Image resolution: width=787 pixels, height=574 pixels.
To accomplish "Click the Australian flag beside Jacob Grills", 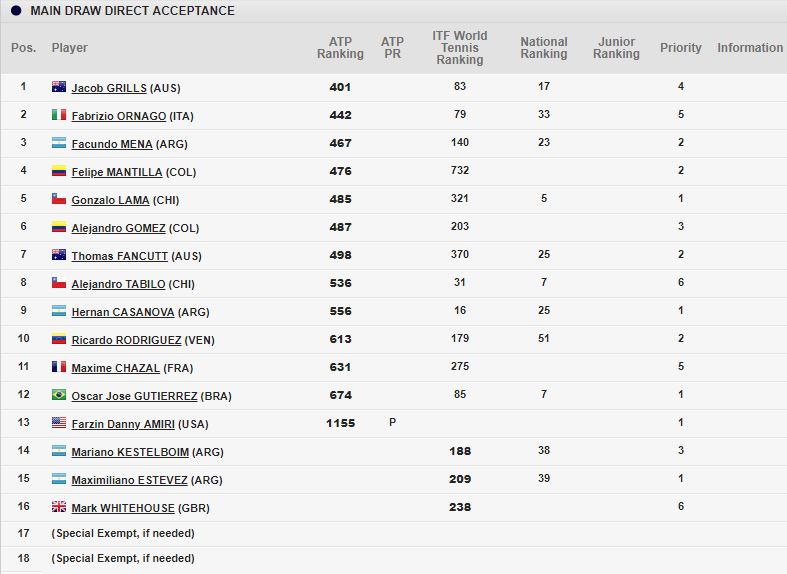I will pyautogui.click(x=59, y=87).
